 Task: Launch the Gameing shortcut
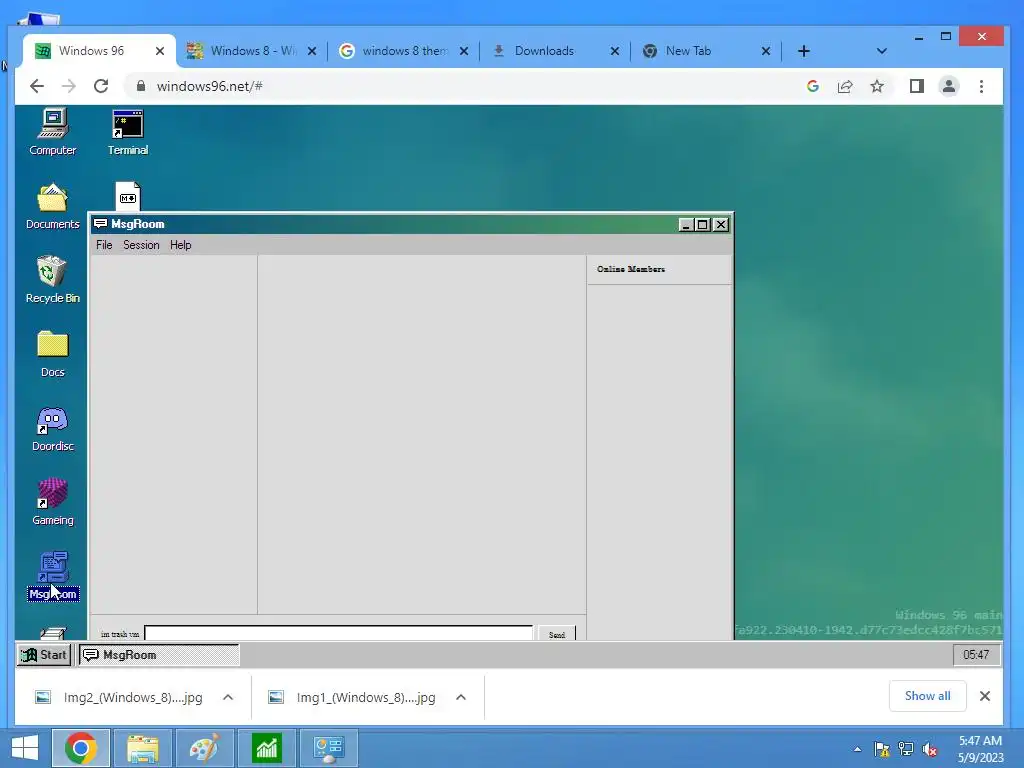tap(52, 502)
